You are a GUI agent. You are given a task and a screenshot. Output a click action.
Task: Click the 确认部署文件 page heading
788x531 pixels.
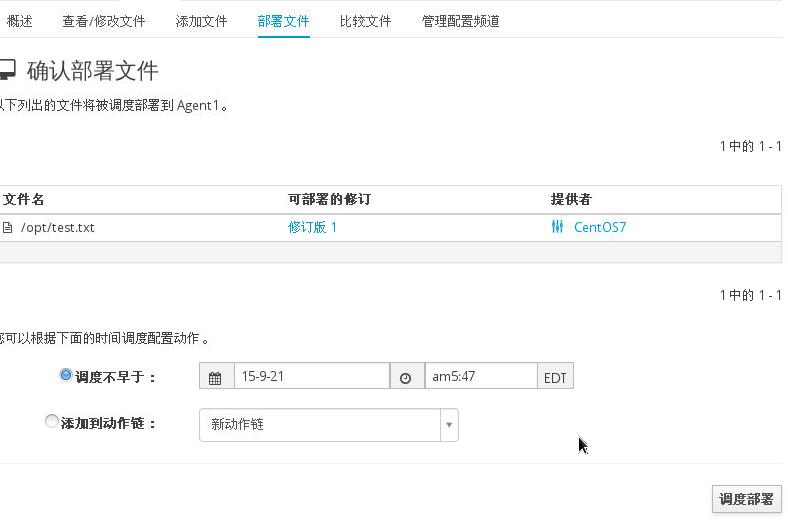(92, 70)
